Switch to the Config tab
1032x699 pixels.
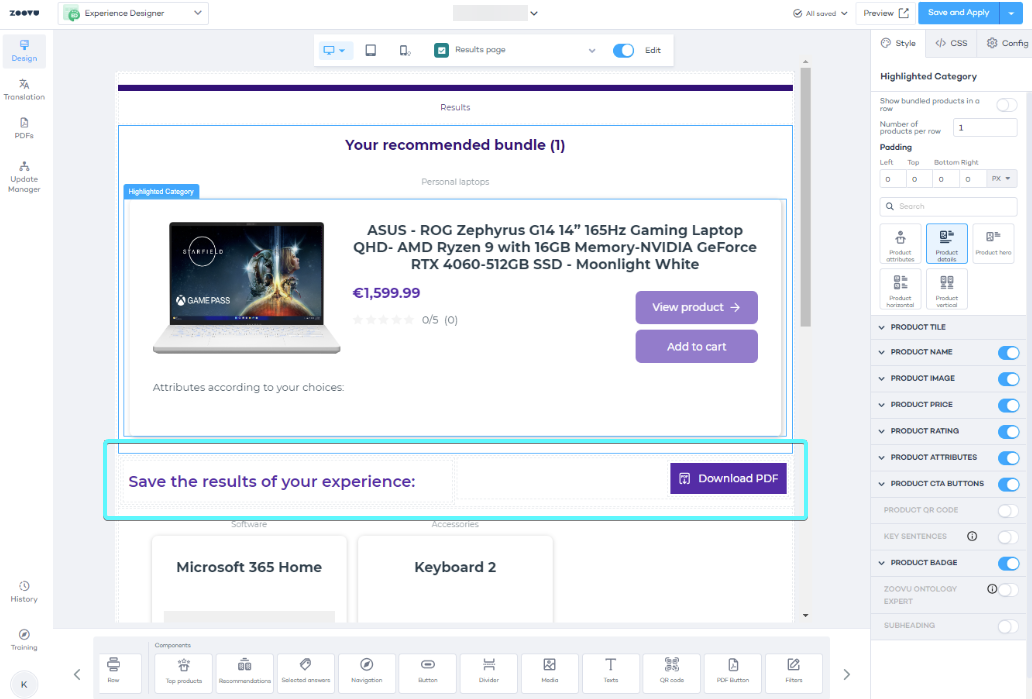click(x=1006, y=43)
